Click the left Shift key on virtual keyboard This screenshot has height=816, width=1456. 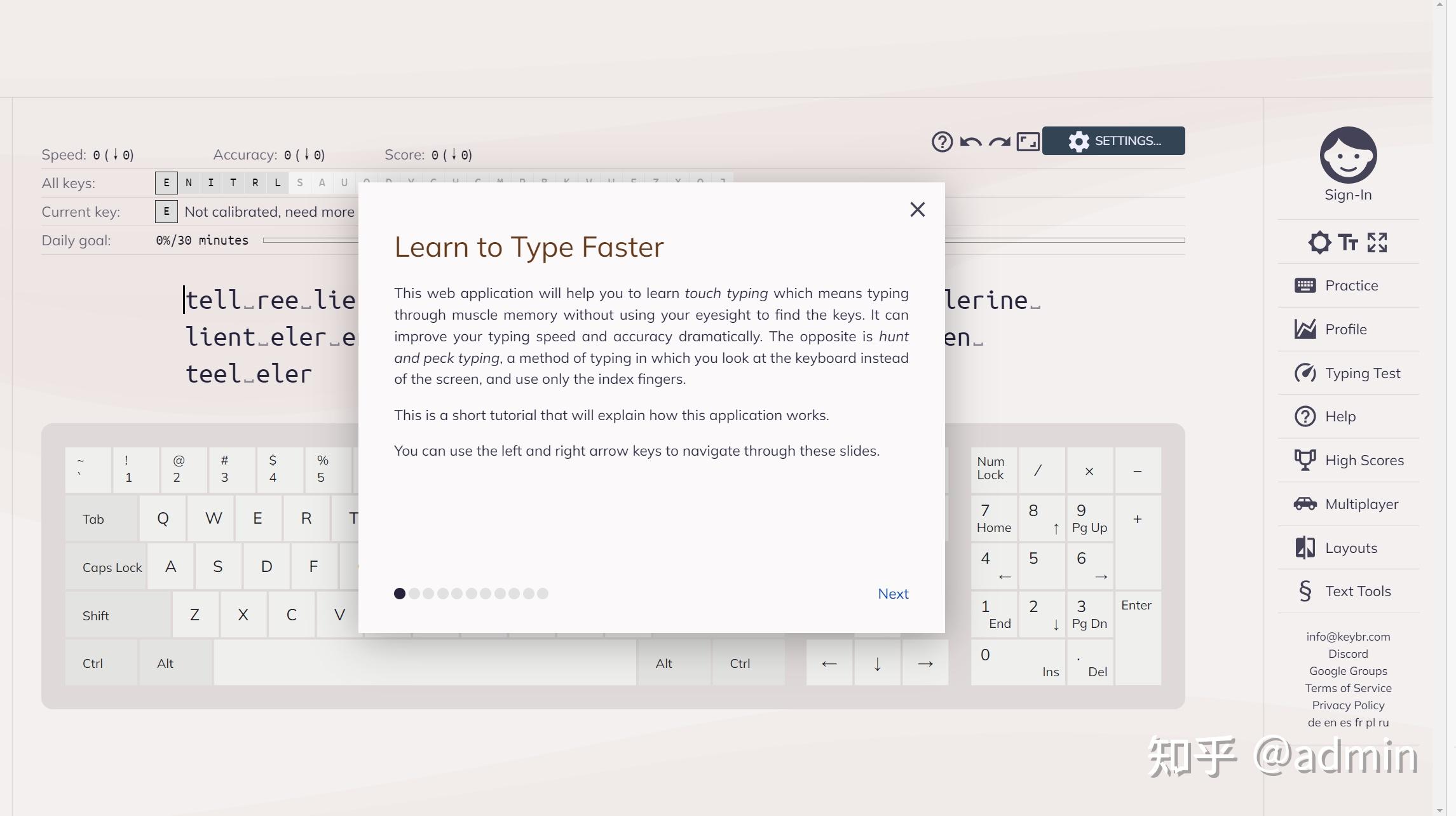point(118,615)
